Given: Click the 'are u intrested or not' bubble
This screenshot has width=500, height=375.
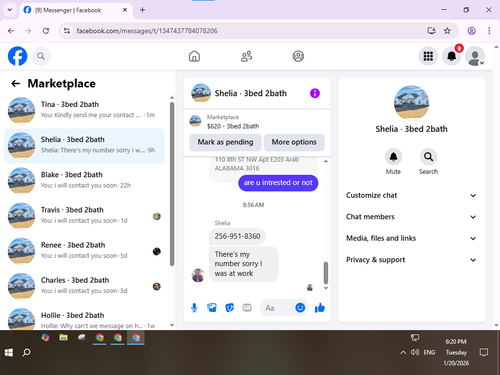Looking at the screenshot, I should click(278, 183).
